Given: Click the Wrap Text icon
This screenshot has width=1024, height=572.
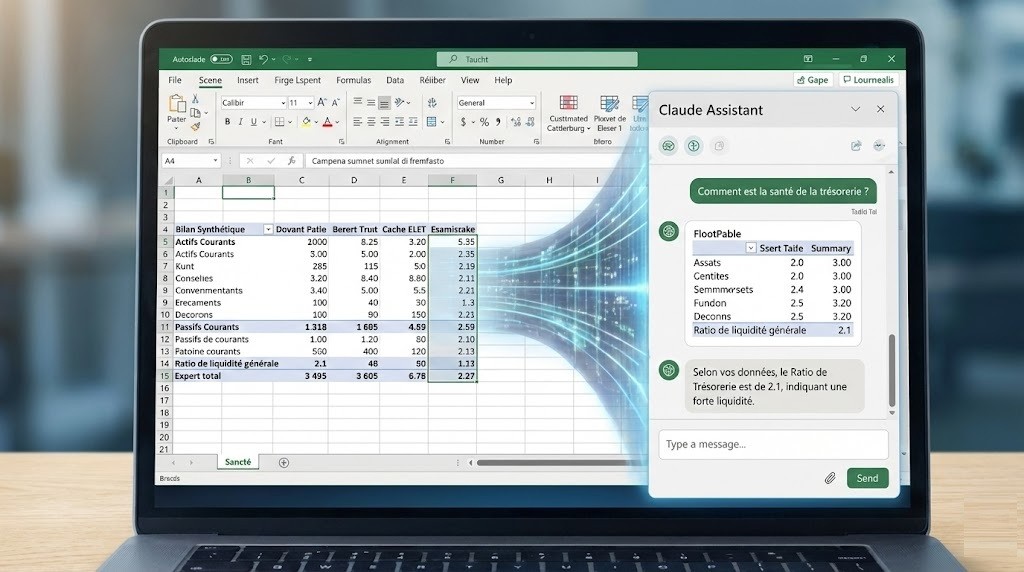Looking at the screenshot, I should (432, 103).
